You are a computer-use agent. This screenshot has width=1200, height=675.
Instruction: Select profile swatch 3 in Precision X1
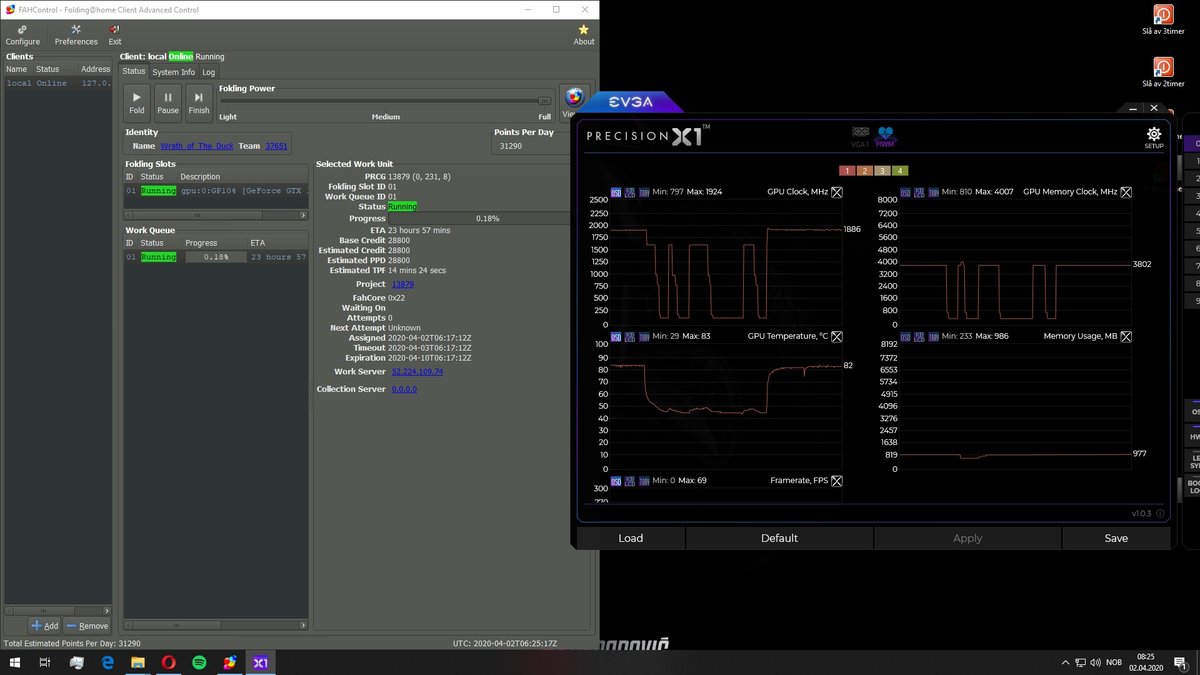point(883,170)
